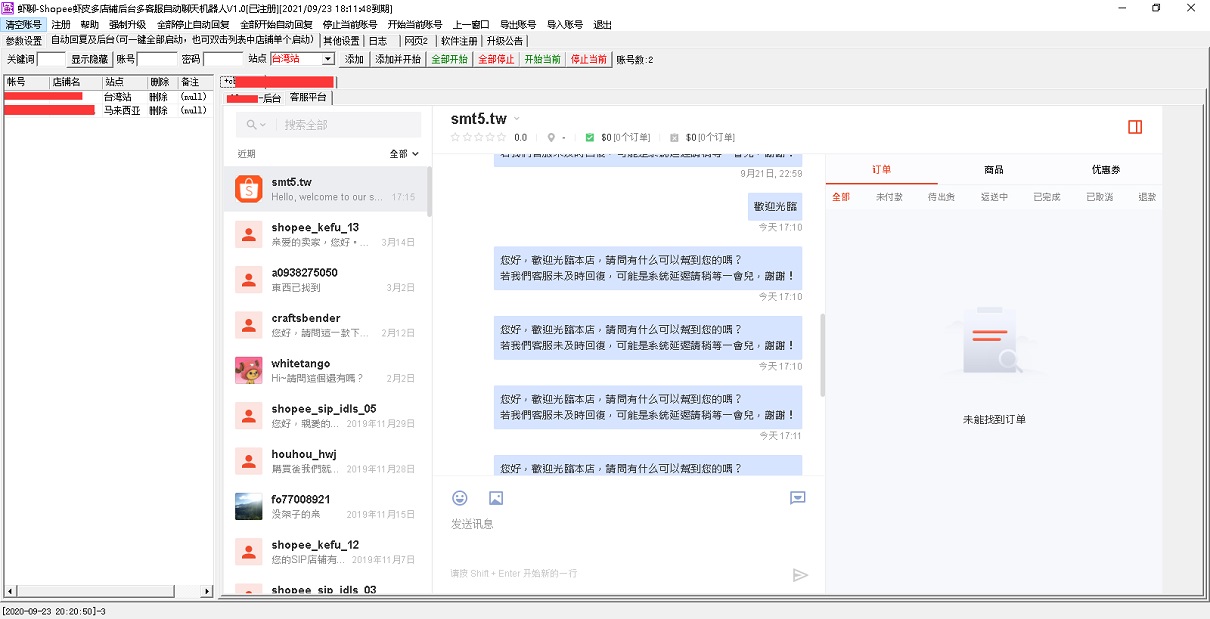Click the 停止当前 button
The width and height of the screenshot is (1210, 619).
[589, 60]
